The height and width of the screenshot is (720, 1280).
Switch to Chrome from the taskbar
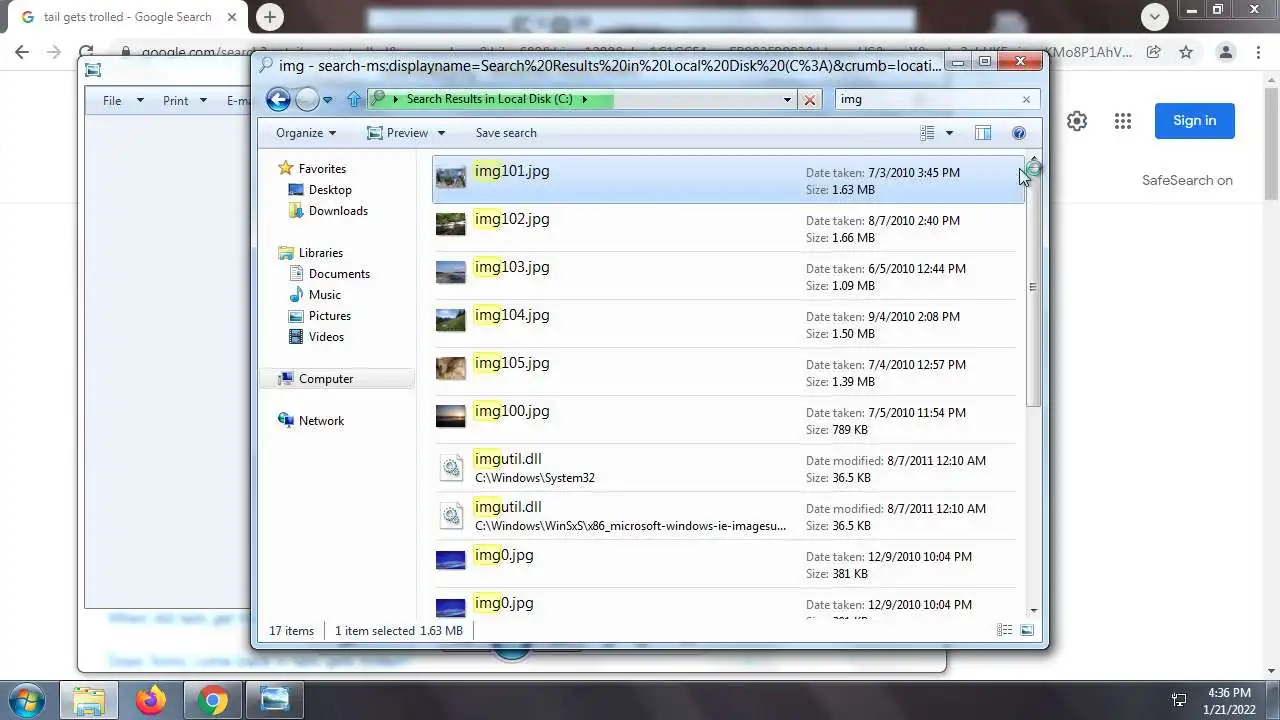(212, 700)
